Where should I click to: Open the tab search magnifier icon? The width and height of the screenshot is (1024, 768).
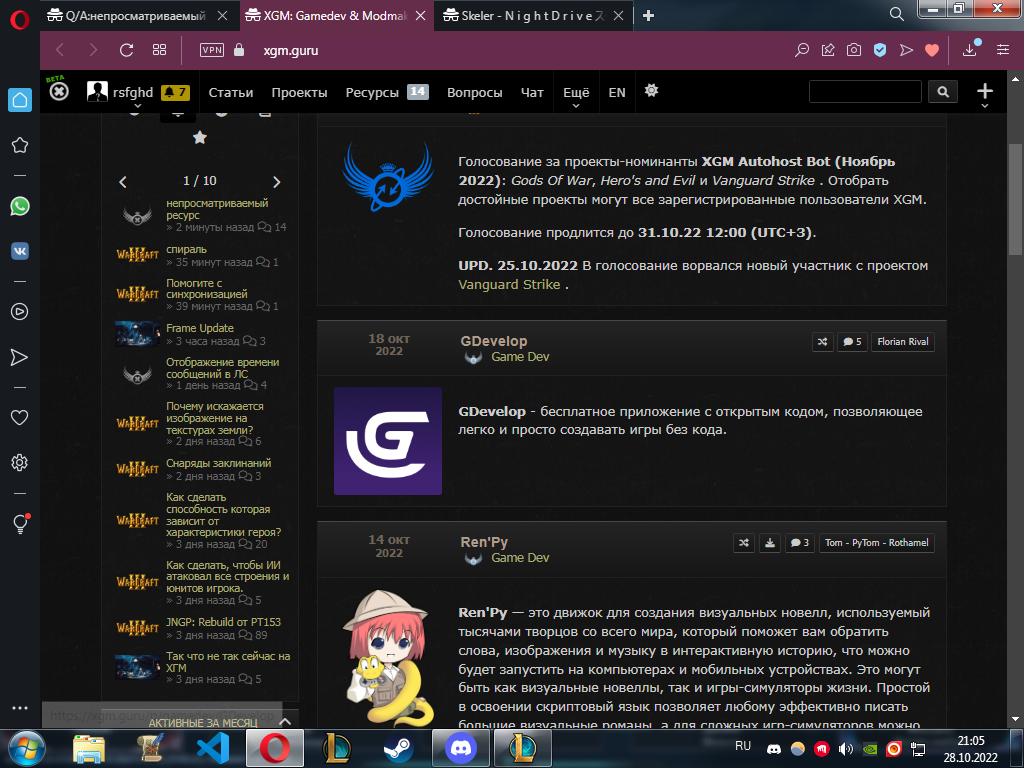point(897,14)
